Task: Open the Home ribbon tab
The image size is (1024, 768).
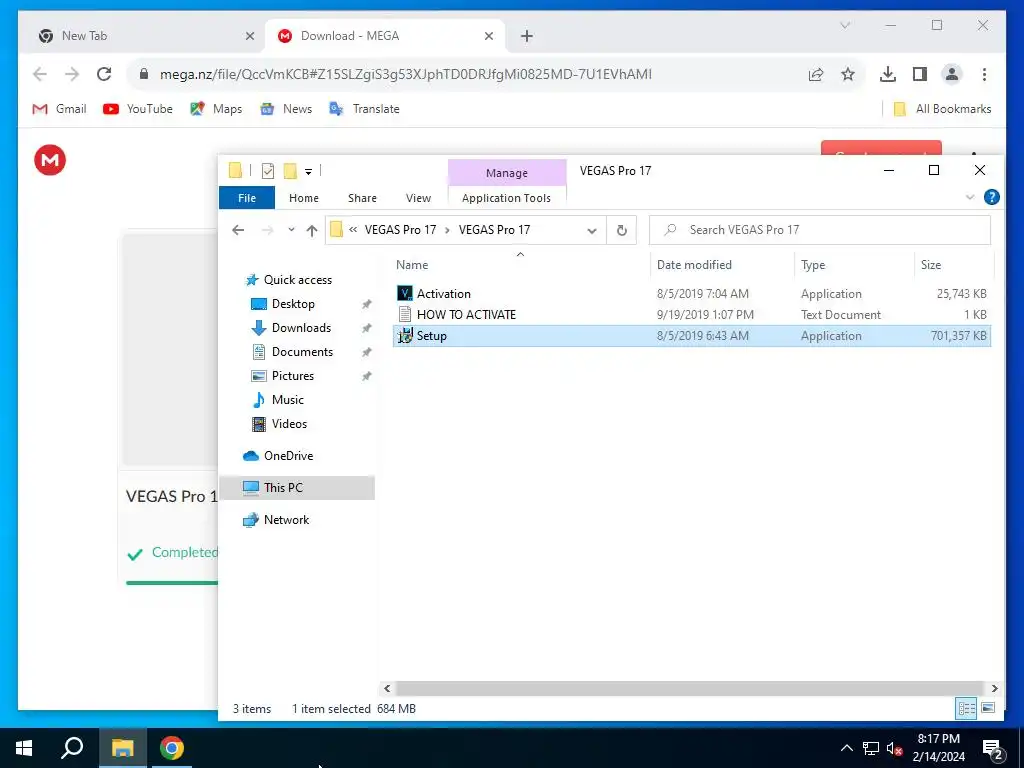Action: 304,198
